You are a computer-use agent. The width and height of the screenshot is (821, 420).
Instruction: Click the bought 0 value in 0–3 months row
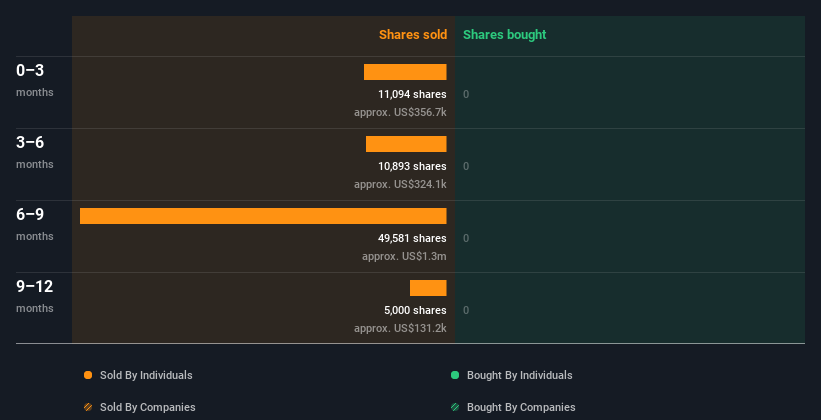[x=466, y=94]
